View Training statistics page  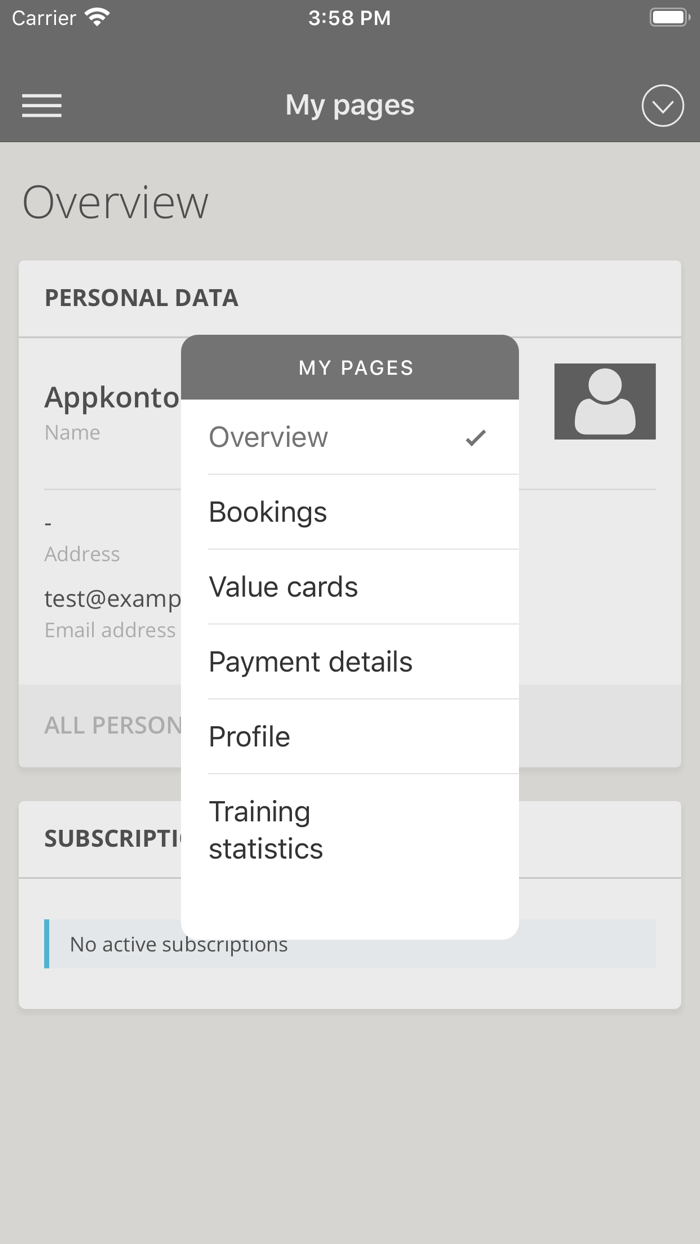pyautogui.click(x=266, y=830)
